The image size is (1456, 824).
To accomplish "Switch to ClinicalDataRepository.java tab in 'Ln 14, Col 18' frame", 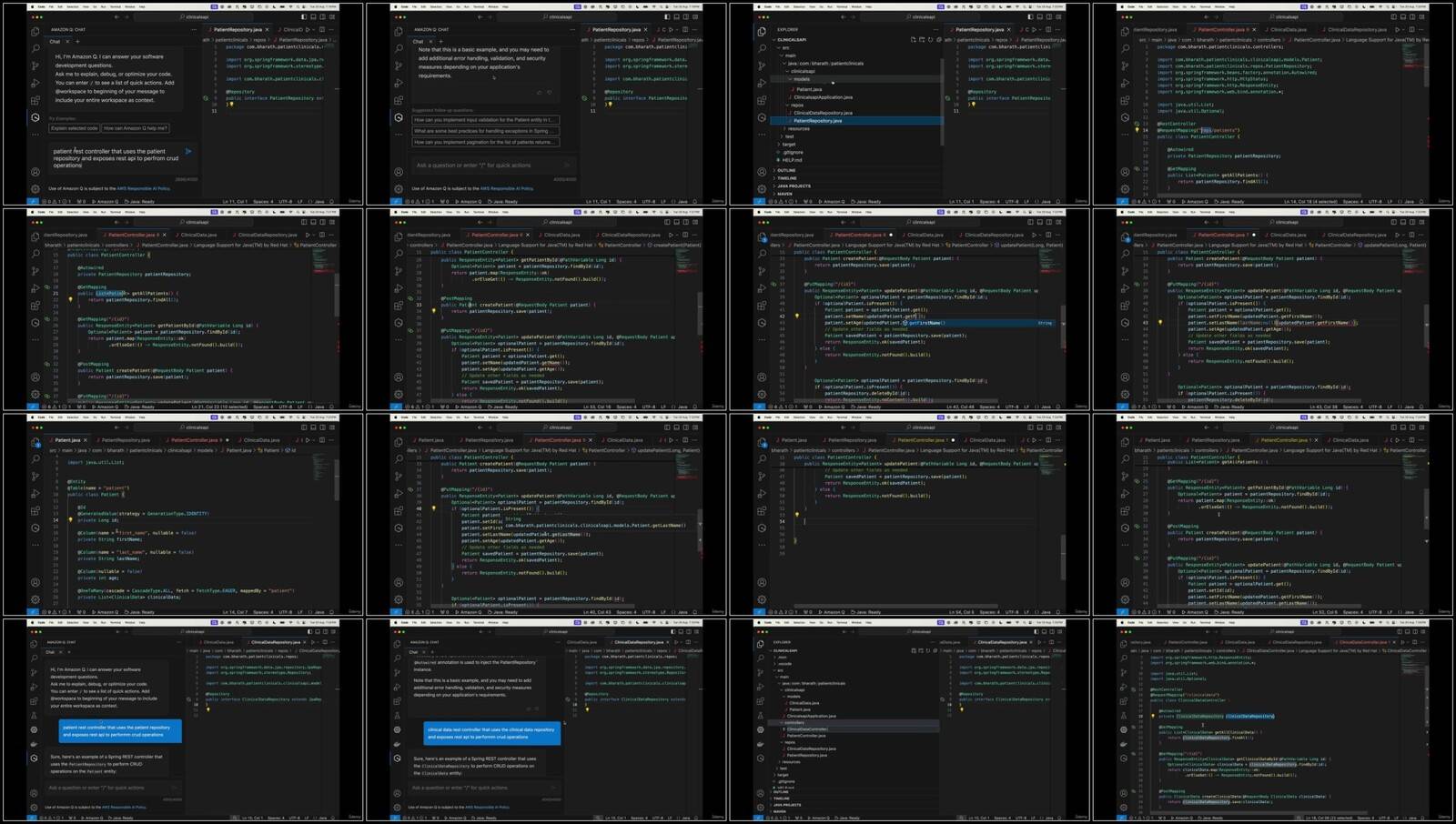I will tap(1356, 29).
